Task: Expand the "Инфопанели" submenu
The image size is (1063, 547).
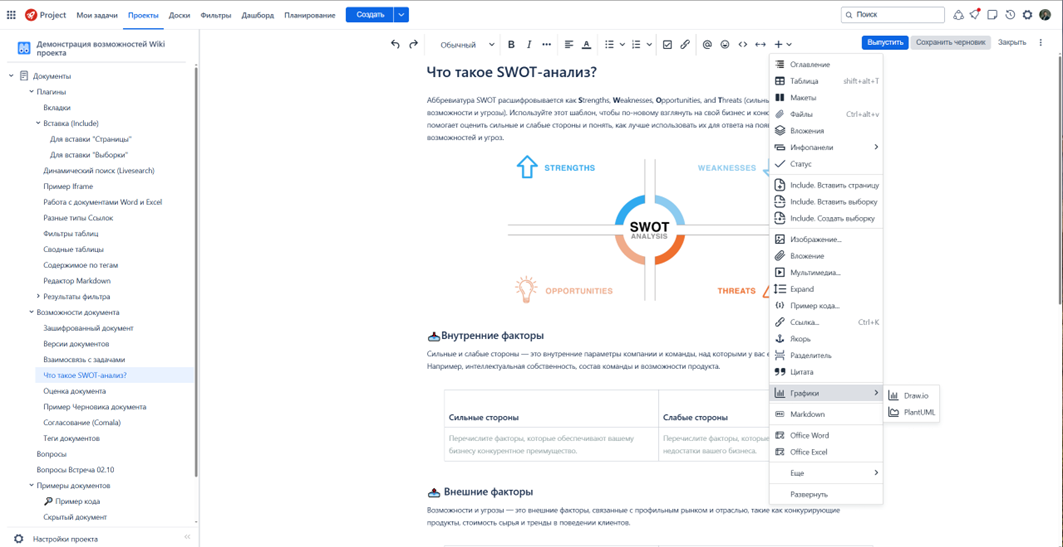Action: tap(876, 147)
